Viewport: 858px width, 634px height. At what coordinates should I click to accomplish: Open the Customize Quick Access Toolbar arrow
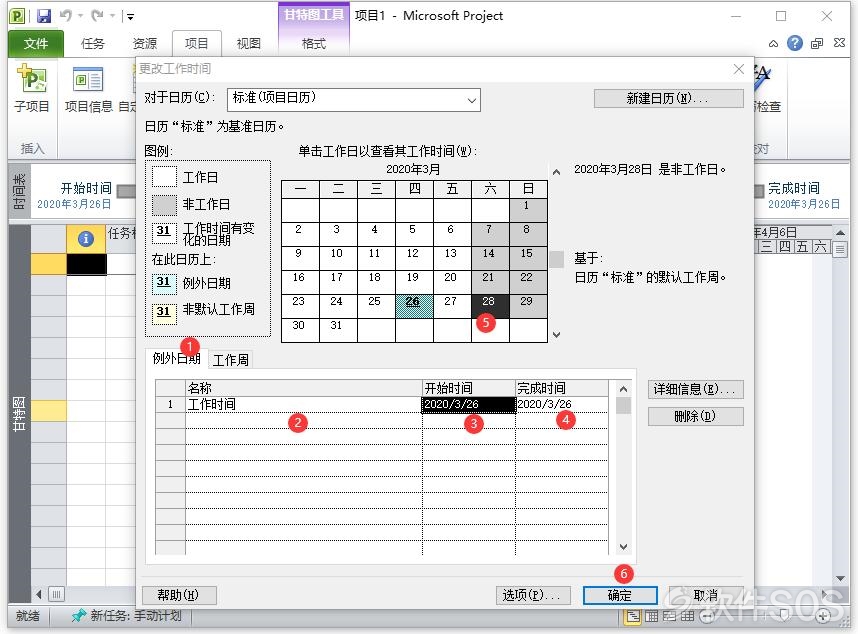pos(130,16)
